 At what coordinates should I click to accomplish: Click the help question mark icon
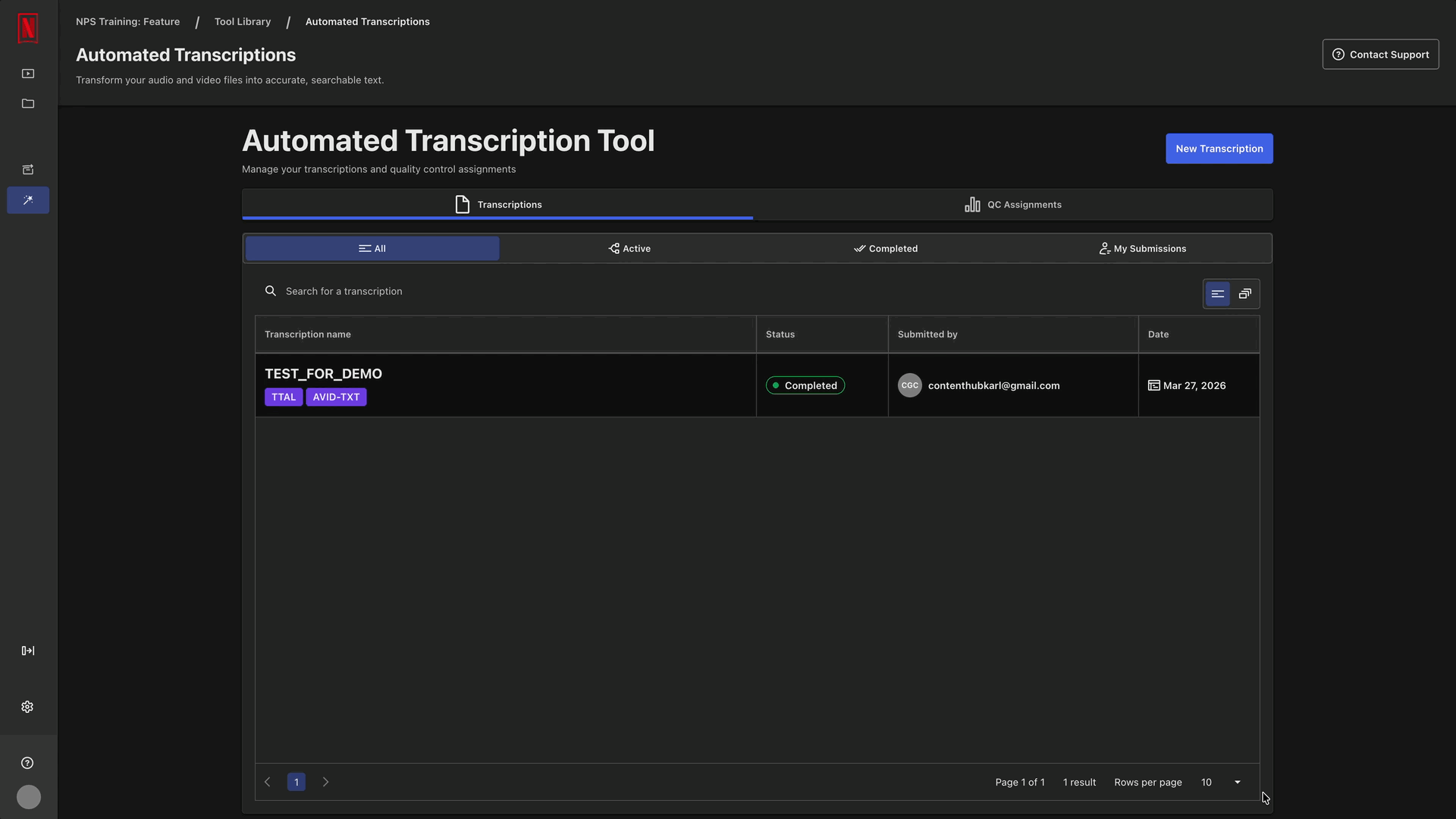click(27, 762)
